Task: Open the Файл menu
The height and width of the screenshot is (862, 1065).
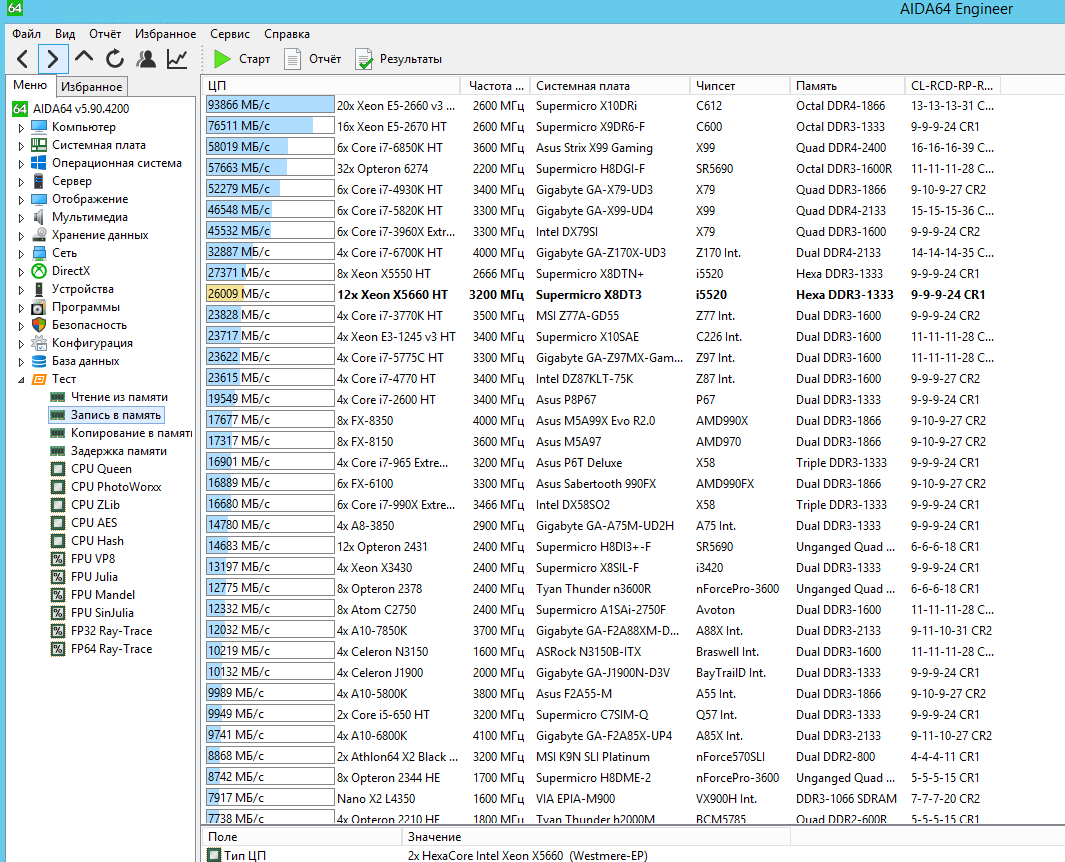Action: tap(26, 34)
